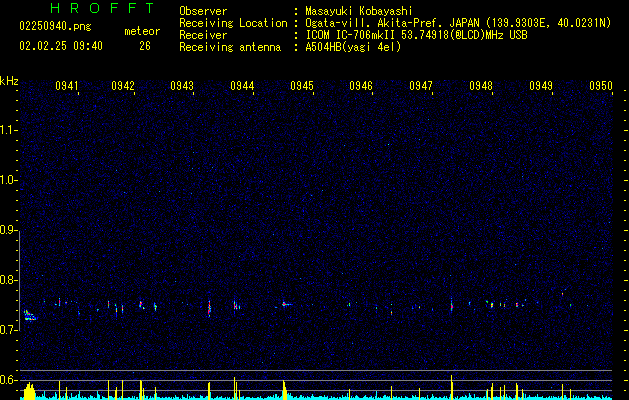The width and height of the screenshot is (629, 400).
Task: Click the Receiver label
Action: coord(203,35)
